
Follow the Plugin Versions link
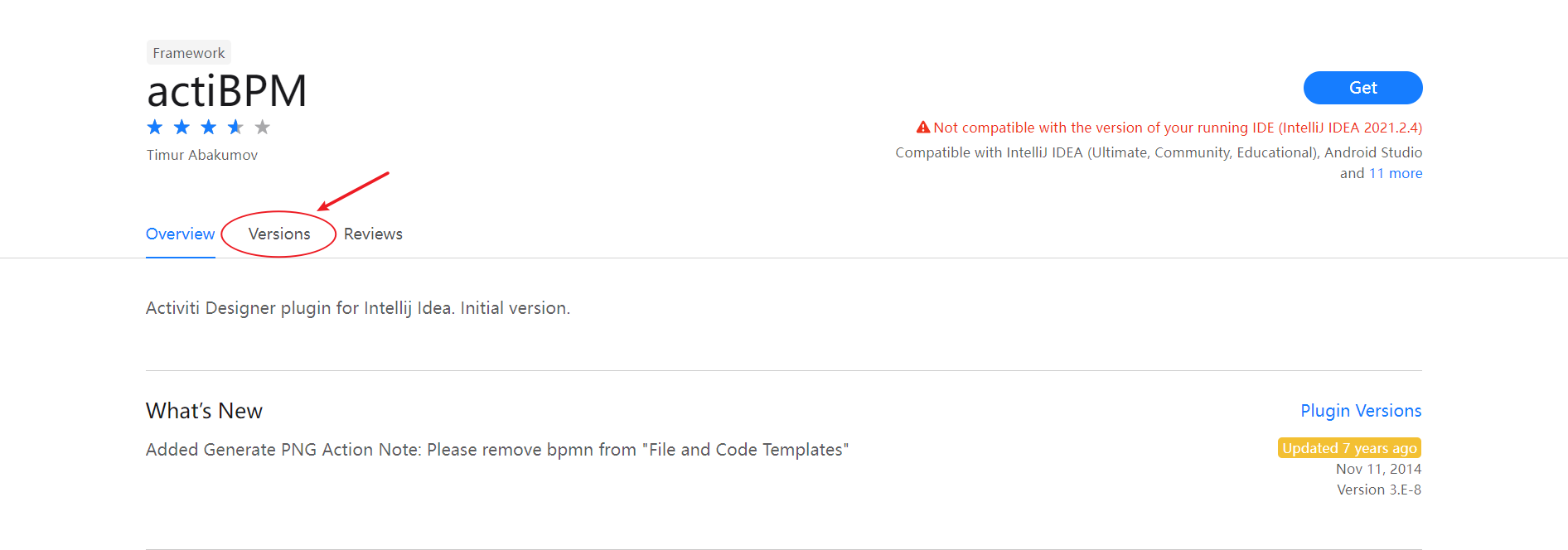tap(1361, 411)
